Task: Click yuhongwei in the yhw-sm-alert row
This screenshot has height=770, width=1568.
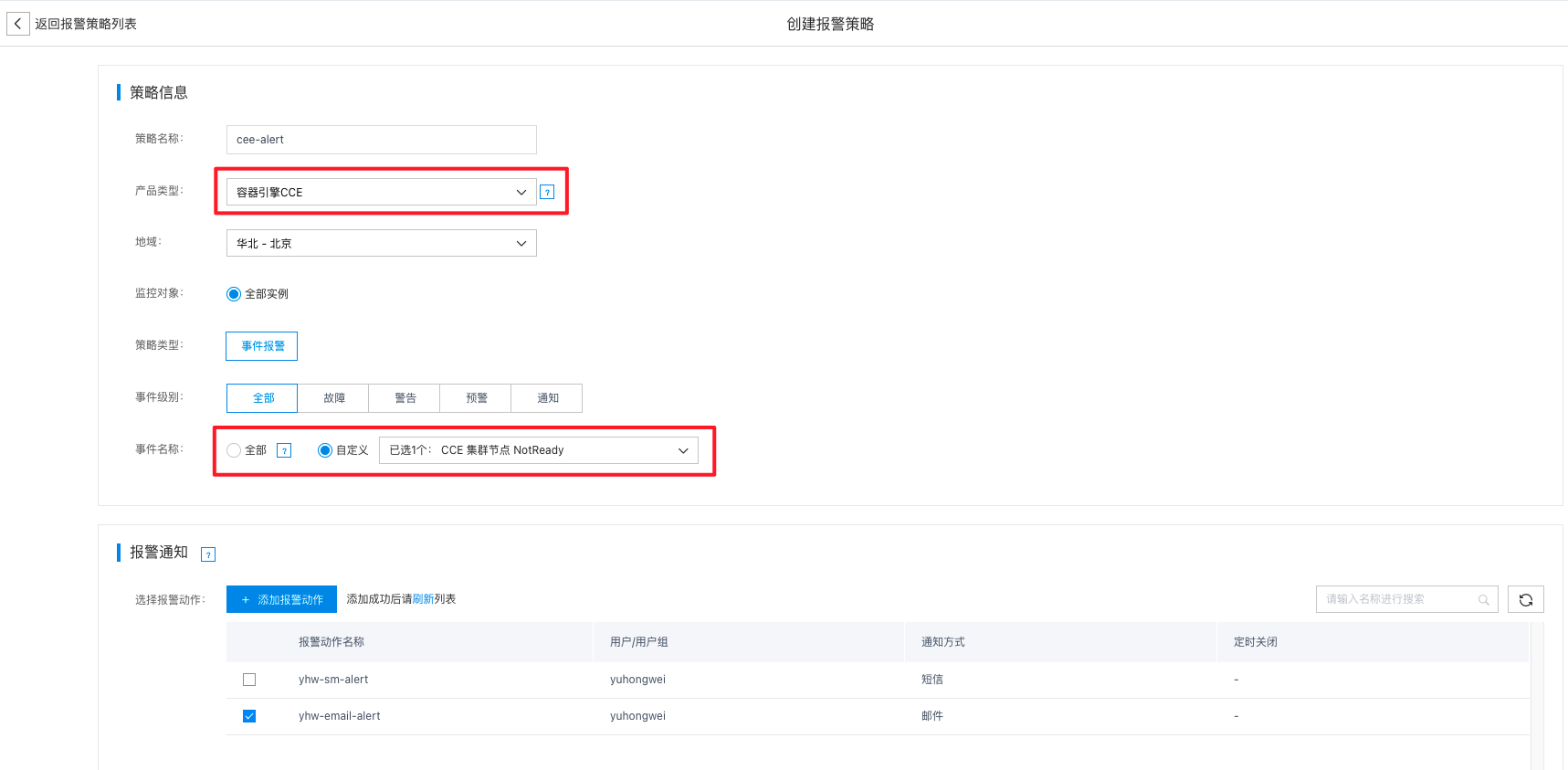Action: tap(637, 680)
